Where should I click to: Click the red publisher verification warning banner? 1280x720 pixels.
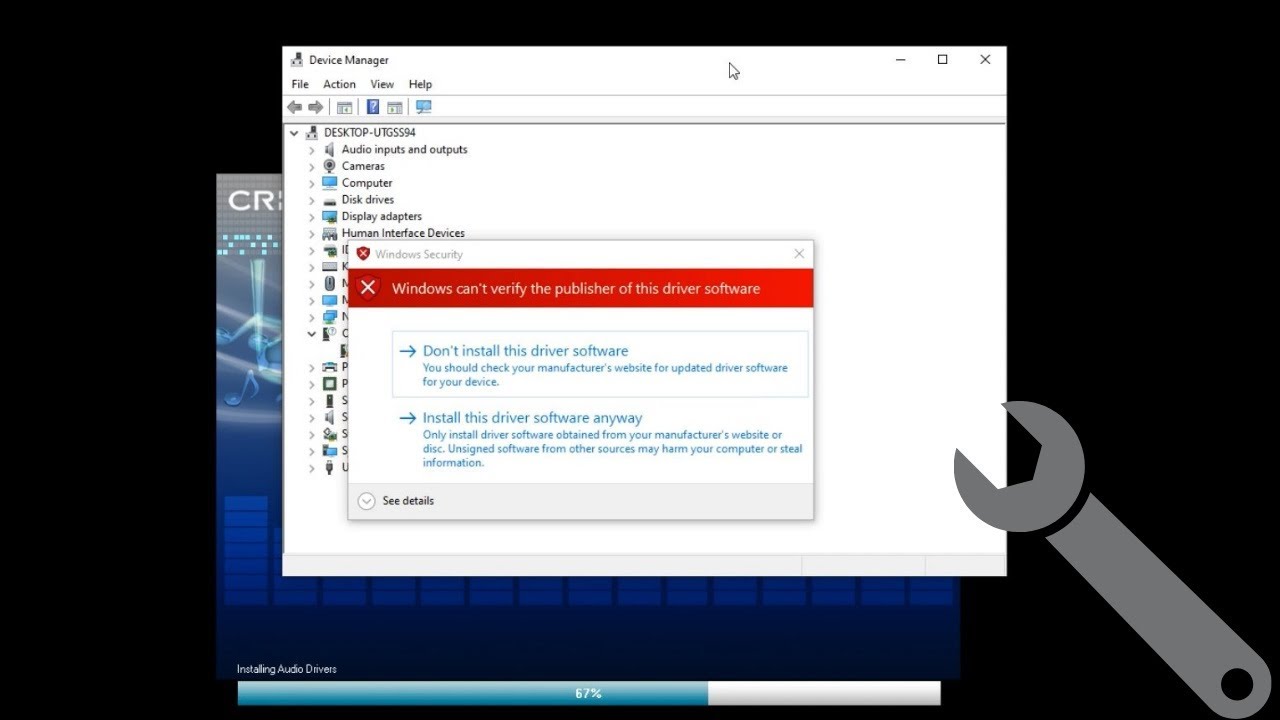pyautogui.click(x=581, y=288)
